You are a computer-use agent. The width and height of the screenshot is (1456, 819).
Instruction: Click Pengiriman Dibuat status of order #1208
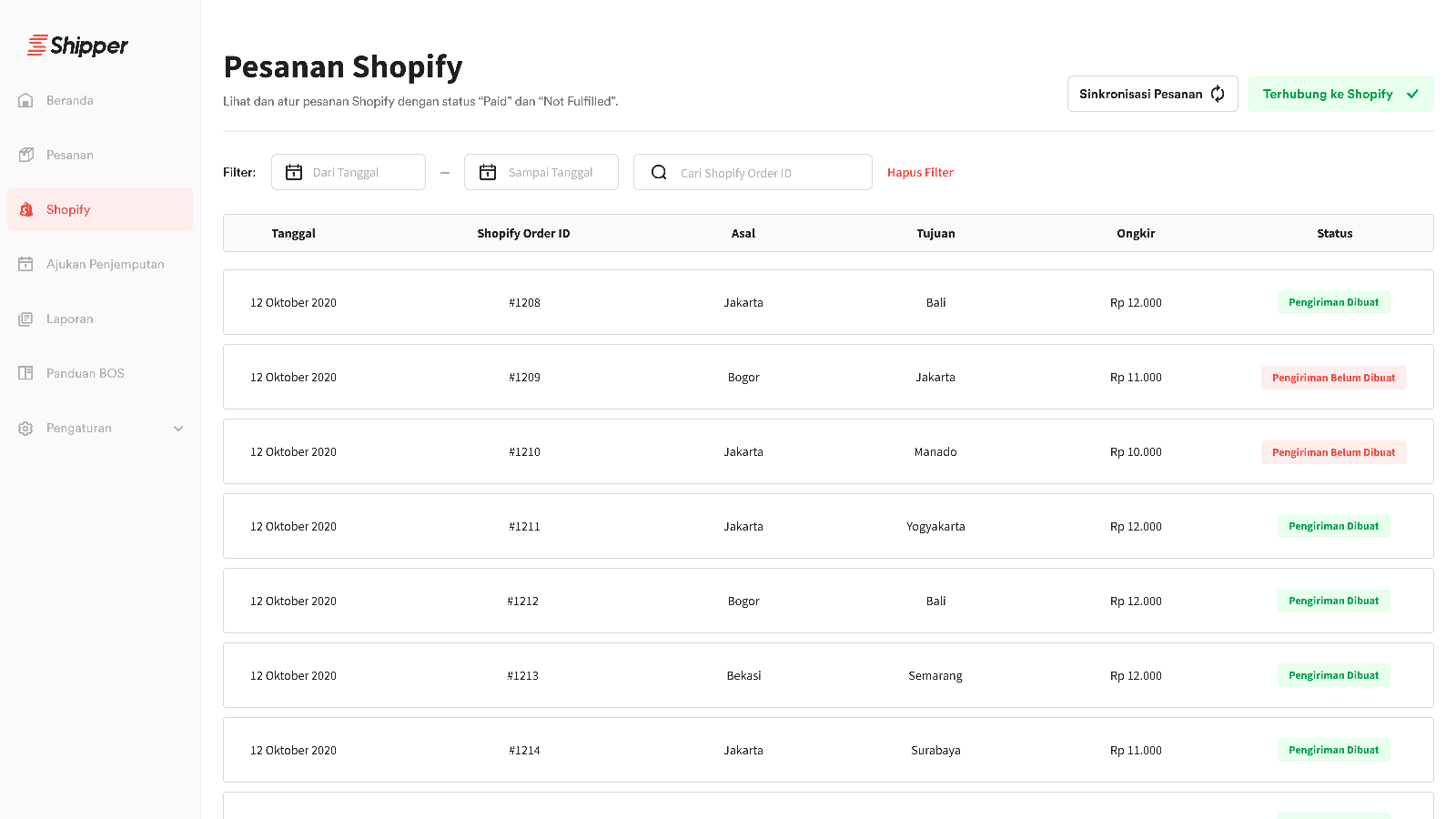coord(1334,302)
